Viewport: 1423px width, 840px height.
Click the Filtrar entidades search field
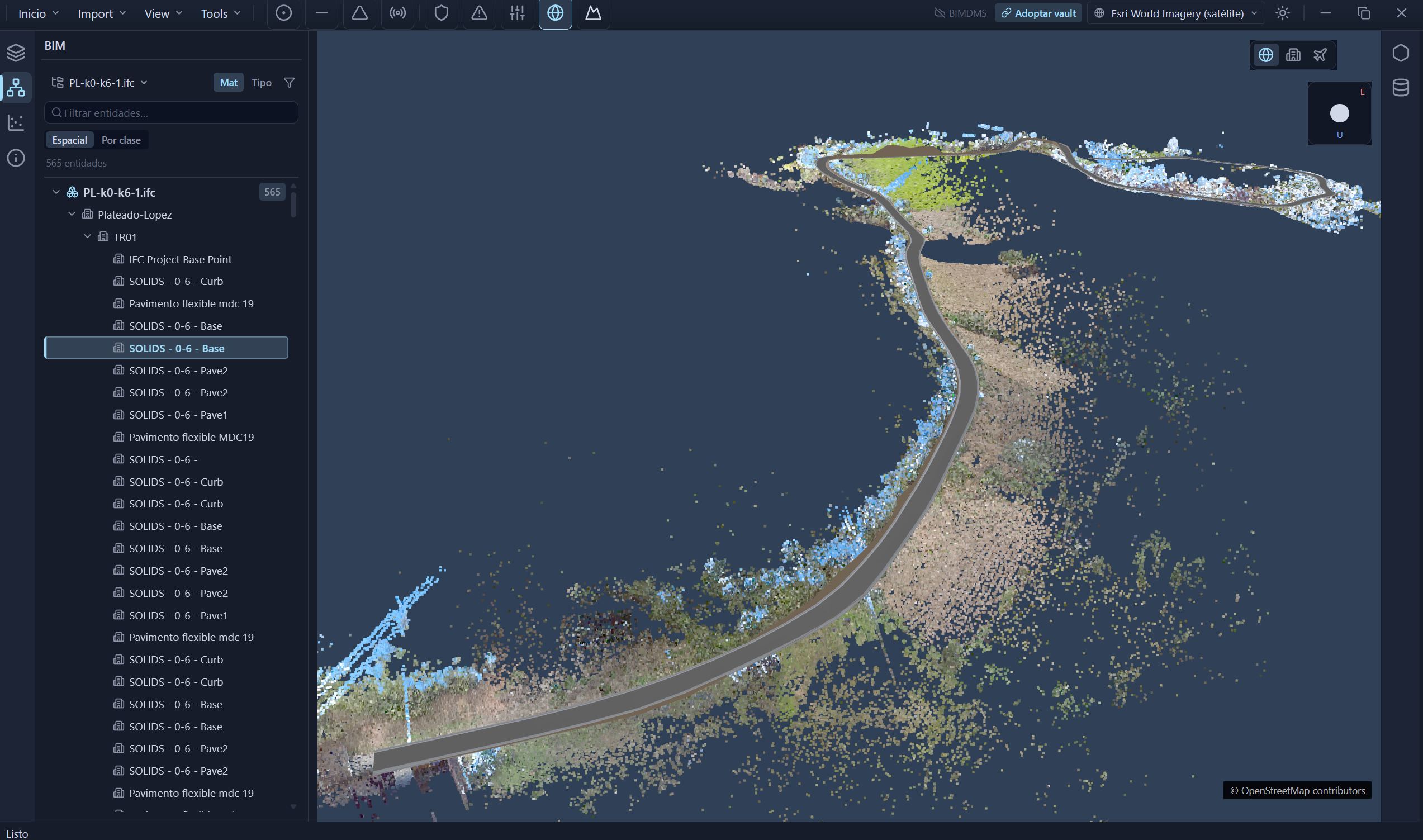(x=171, y=113)
